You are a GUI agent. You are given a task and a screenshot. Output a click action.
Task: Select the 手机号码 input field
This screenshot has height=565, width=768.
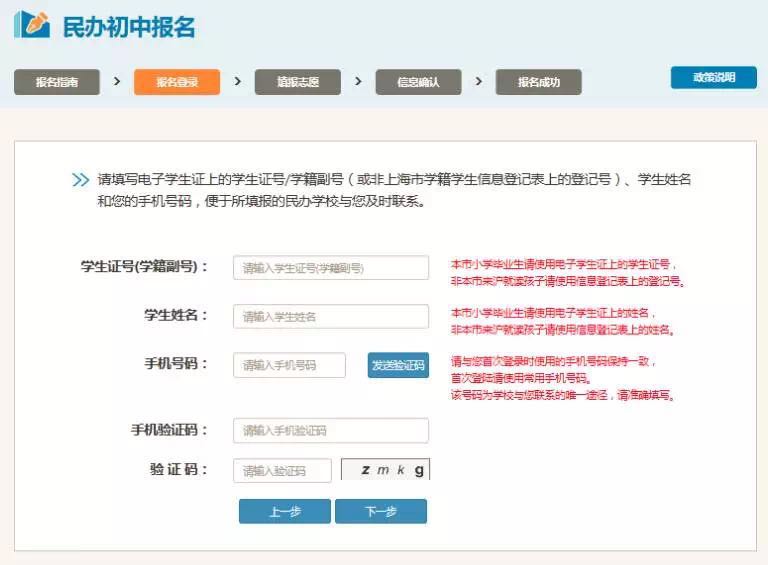click(x=289, y=365)
